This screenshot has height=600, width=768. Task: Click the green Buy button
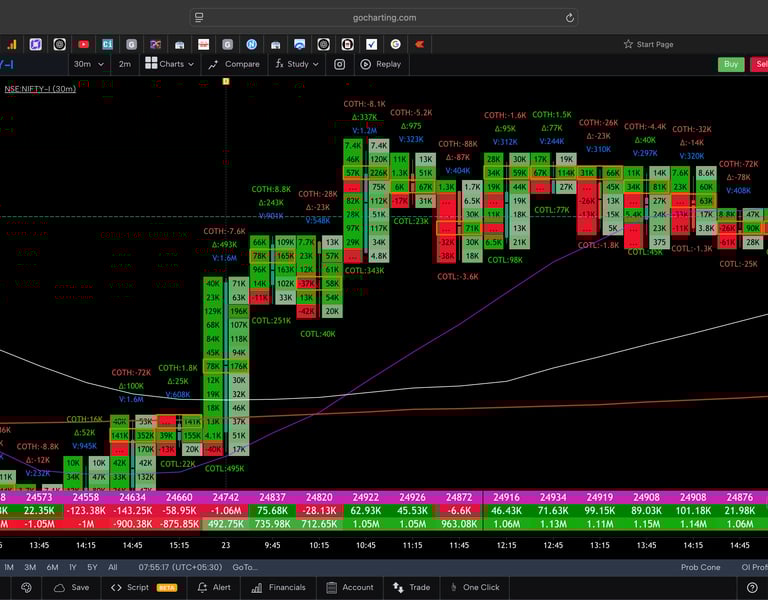coord(731,64)
